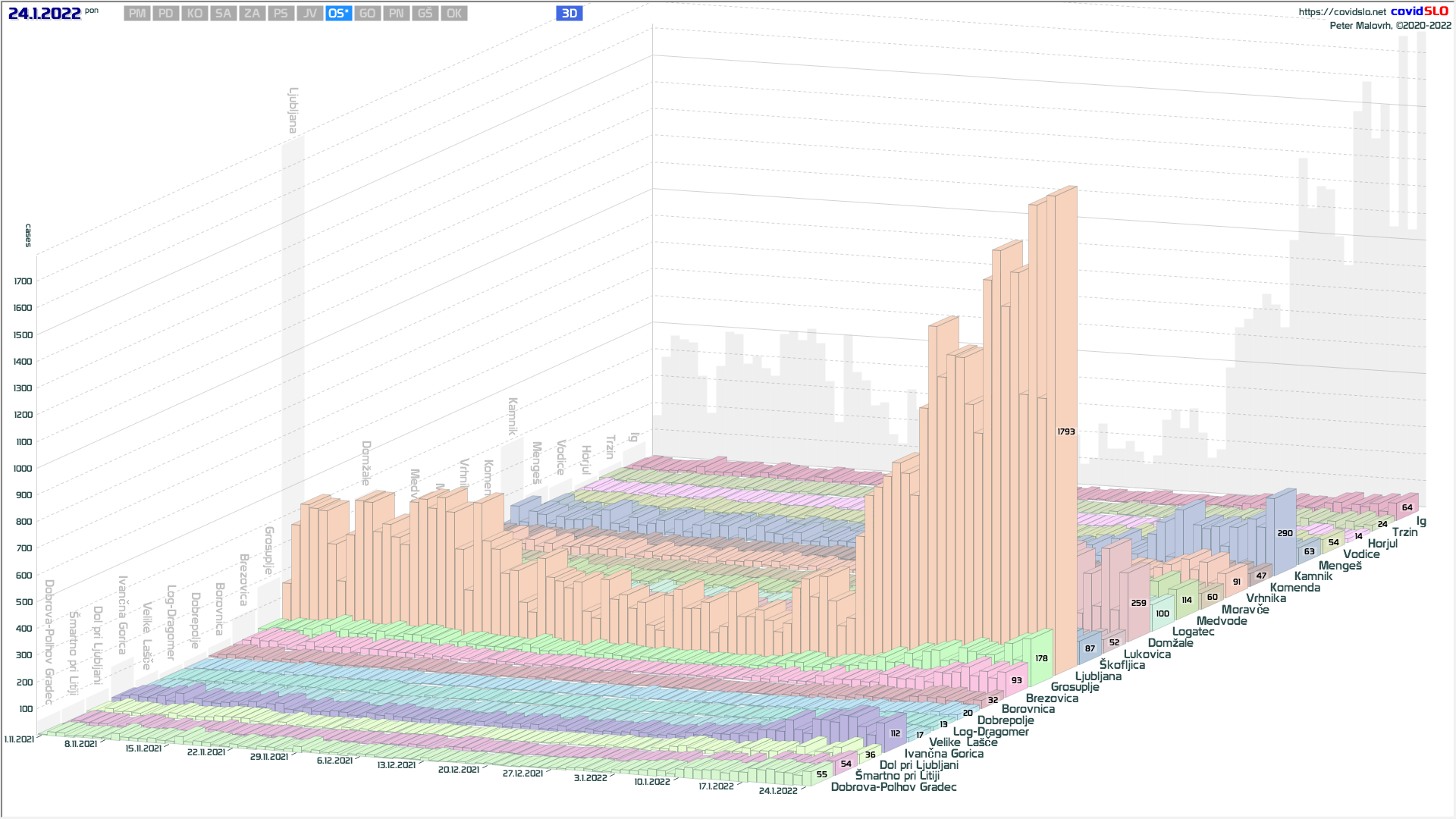Click the highlighted OS* region button
Screen dimensions: 1456x819
point(338,14)
